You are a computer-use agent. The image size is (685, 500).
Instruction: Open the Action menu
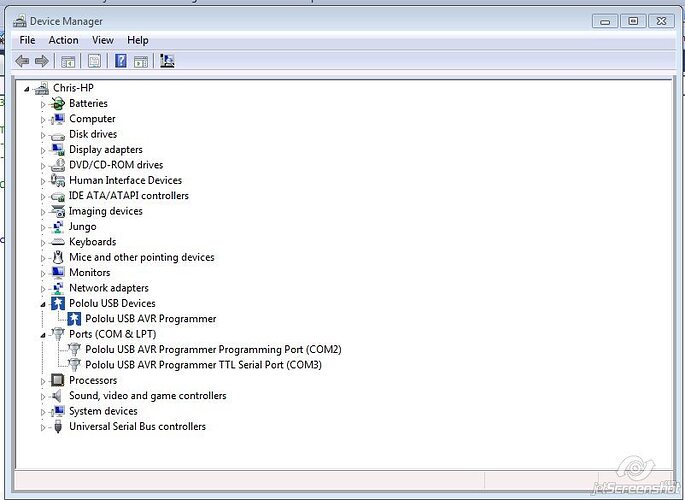click(x=63, y=40)
